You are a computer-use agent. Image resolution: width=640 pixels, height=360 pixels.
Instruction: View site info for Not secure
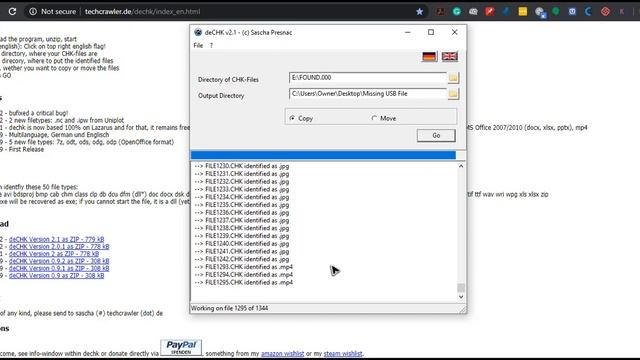click(x=53, y=11)
